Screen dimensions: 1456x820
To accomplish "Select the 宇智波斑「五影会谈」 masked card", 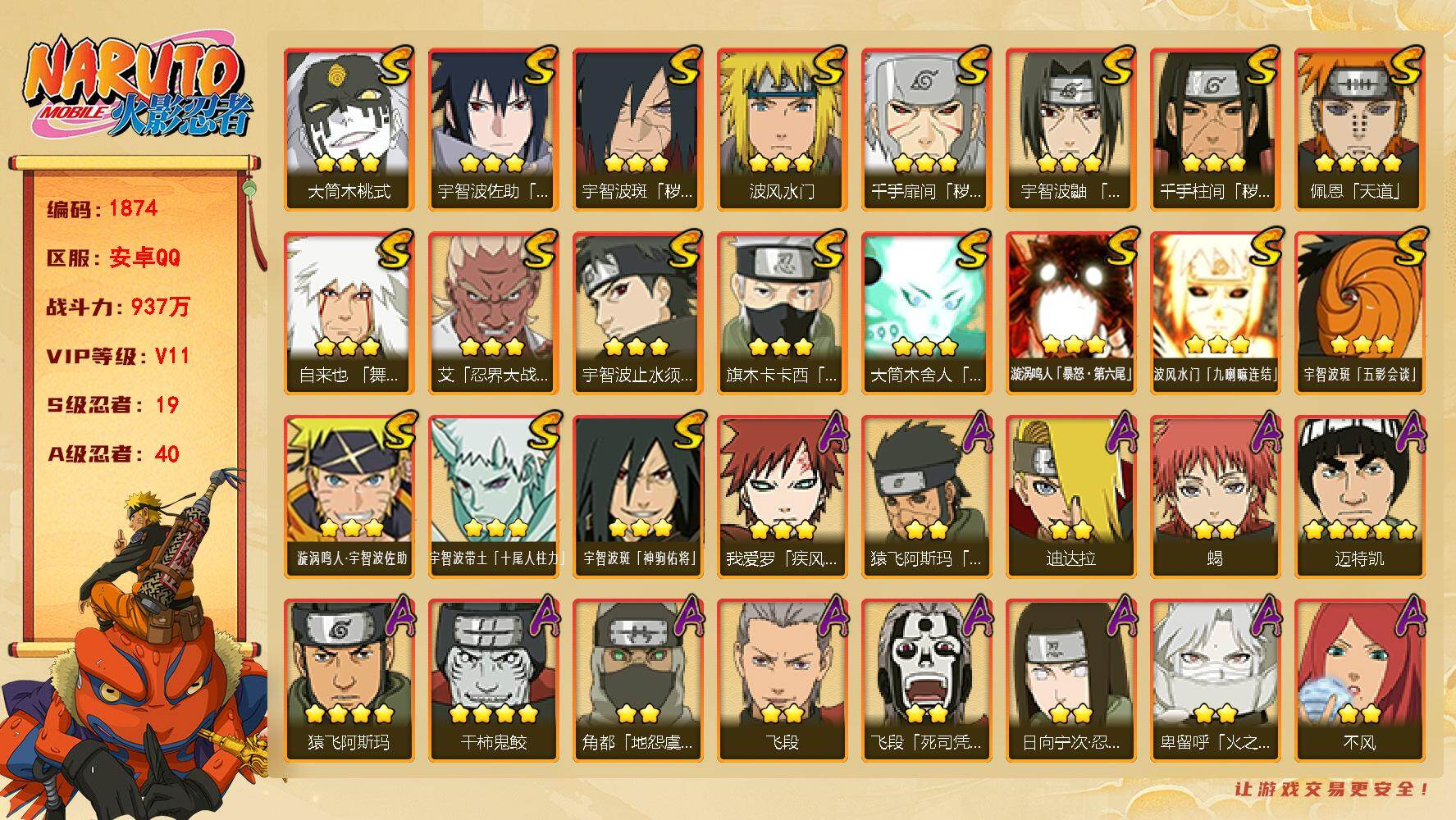I will [1359, 313].
